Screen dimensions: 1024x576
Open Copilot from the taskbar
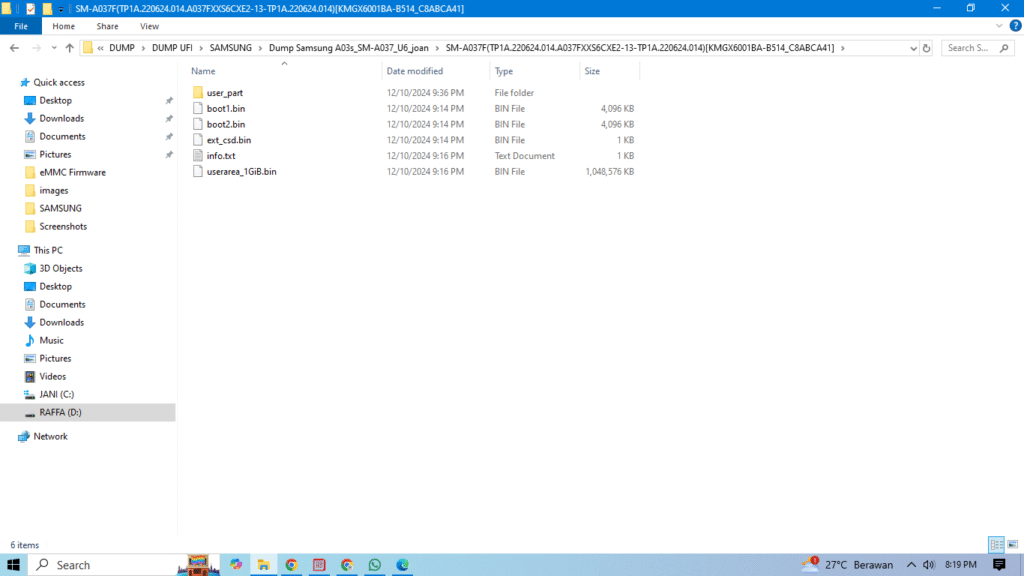click(236, 565)
